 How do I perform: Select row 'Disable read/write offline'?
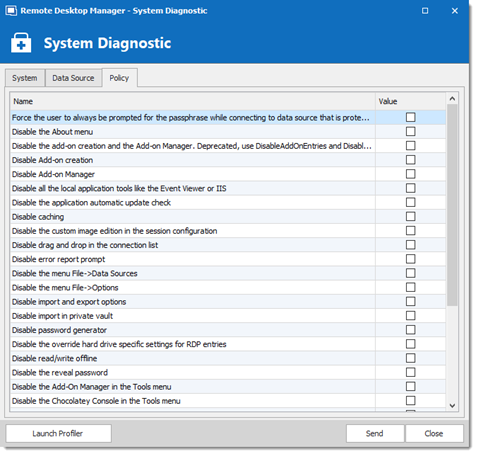[x=228, y=358]
